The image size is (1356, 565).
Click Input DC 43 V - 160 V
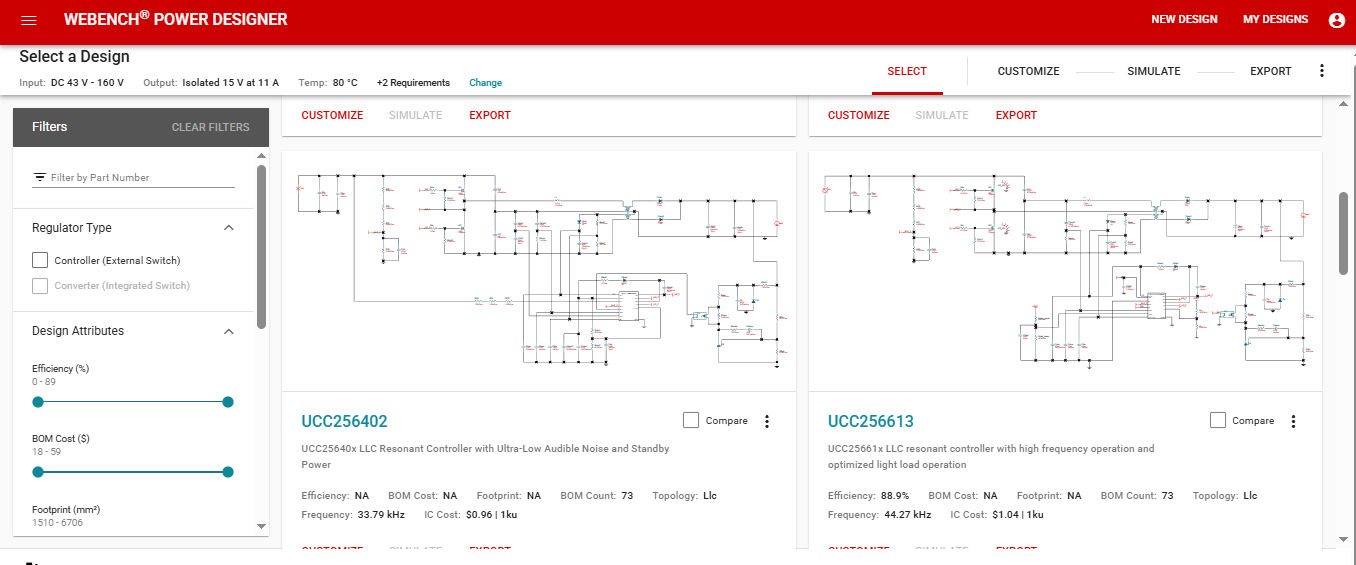click(71, 83)
